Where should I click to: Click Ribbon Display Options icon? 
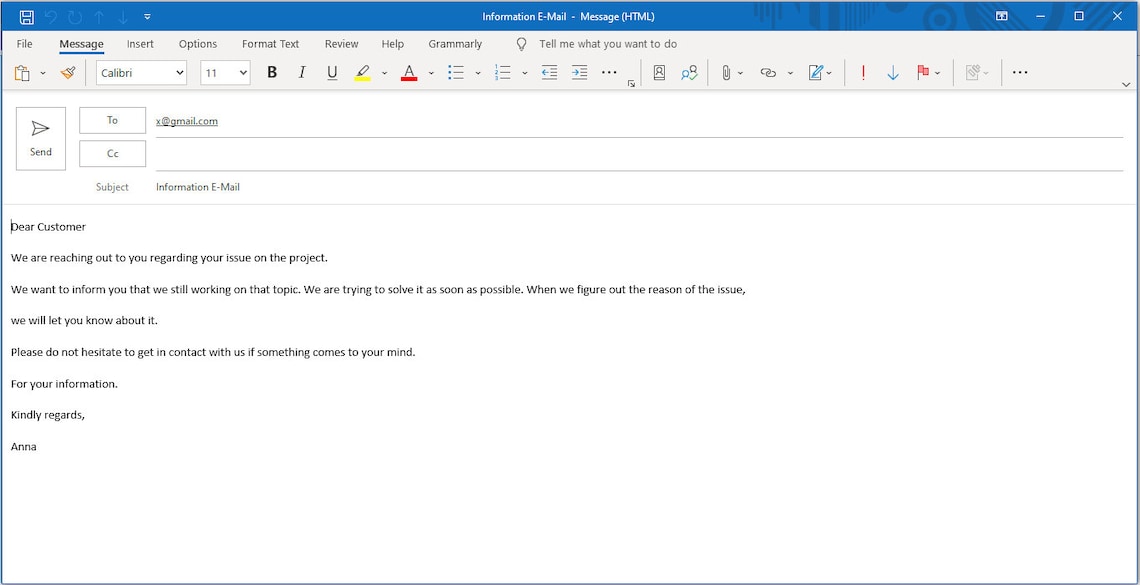point(1002,16)
